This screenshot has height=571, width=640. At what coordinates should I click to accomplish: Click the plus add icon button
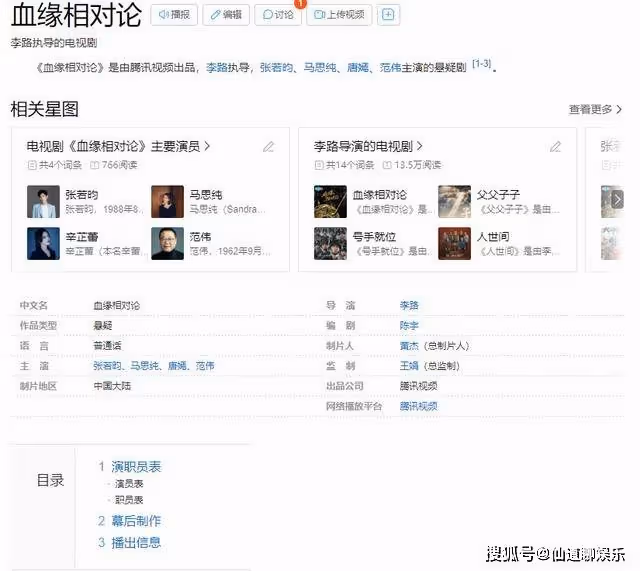pyautogui.click(x=388, y=15)
